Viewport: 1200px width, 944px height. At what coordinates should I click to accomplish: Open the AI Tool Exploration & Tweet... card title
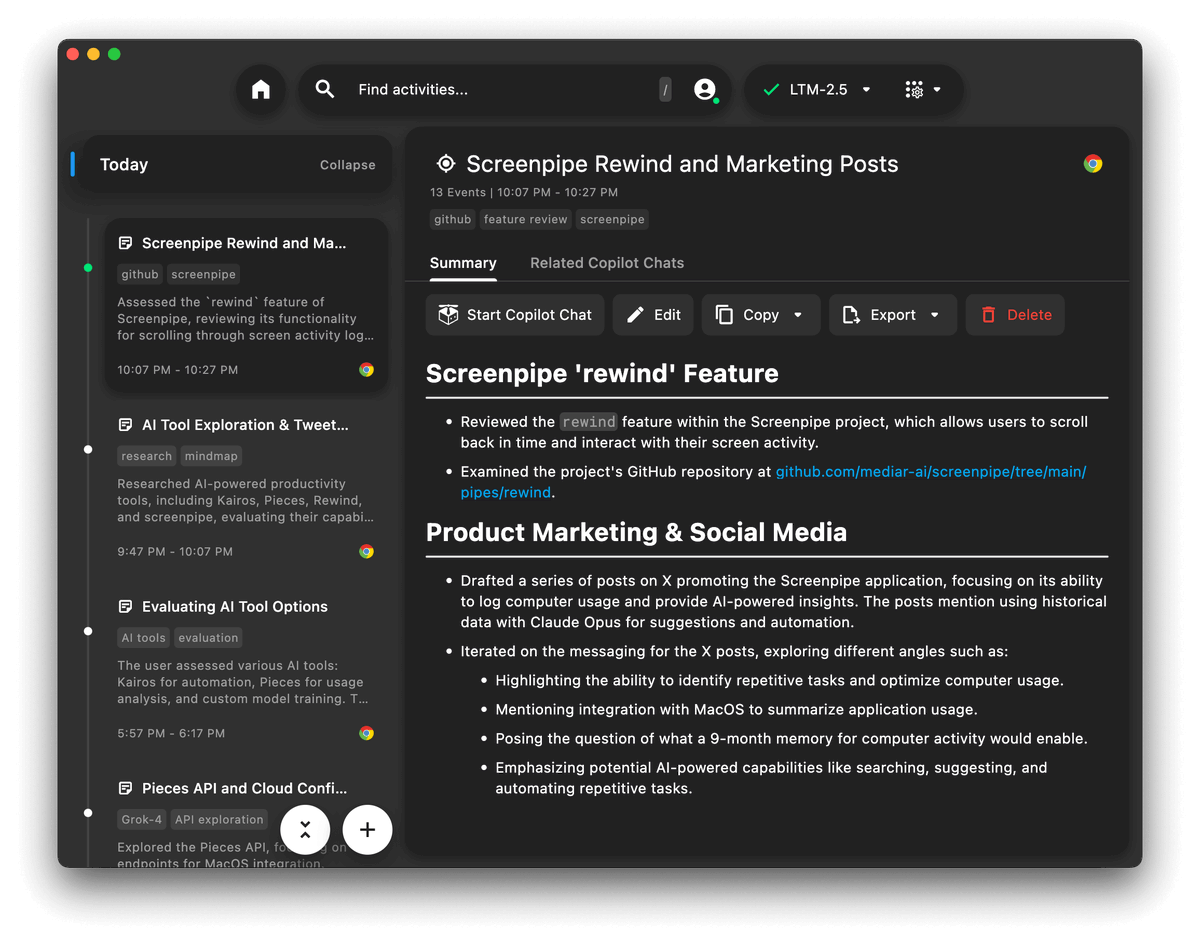[245, 425]
